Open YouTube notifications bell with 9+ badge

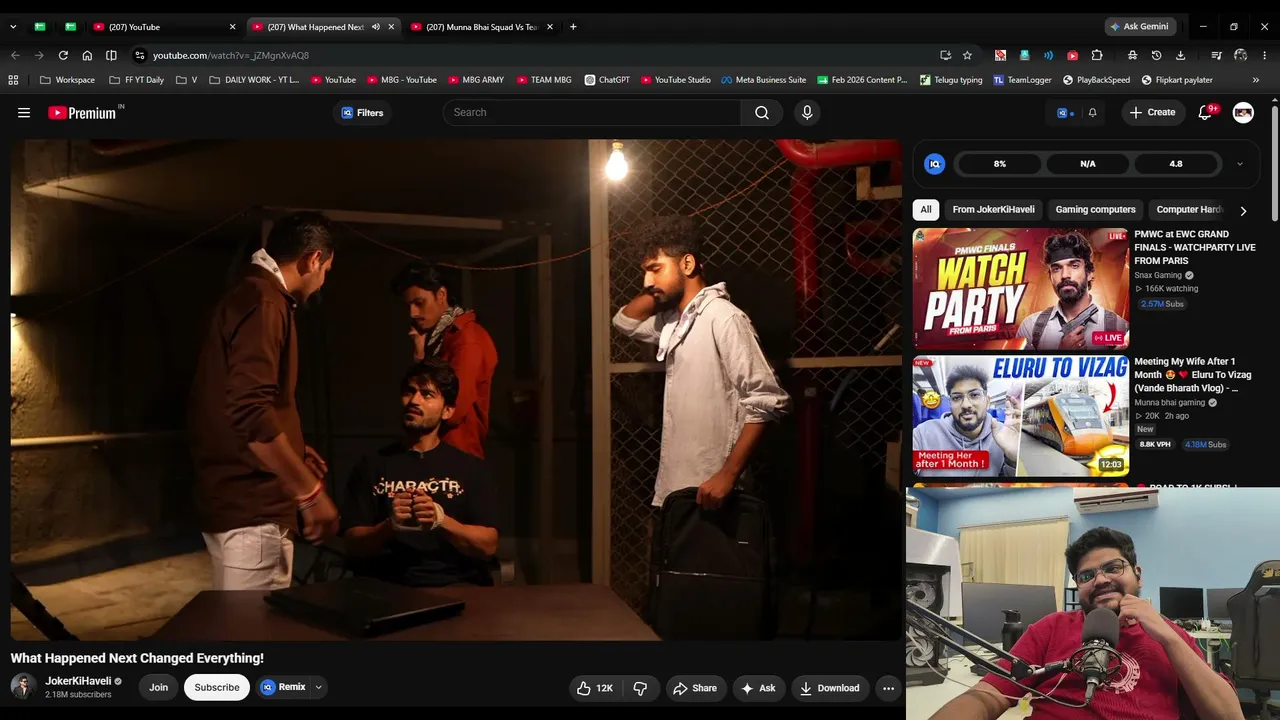point(1206,113)
